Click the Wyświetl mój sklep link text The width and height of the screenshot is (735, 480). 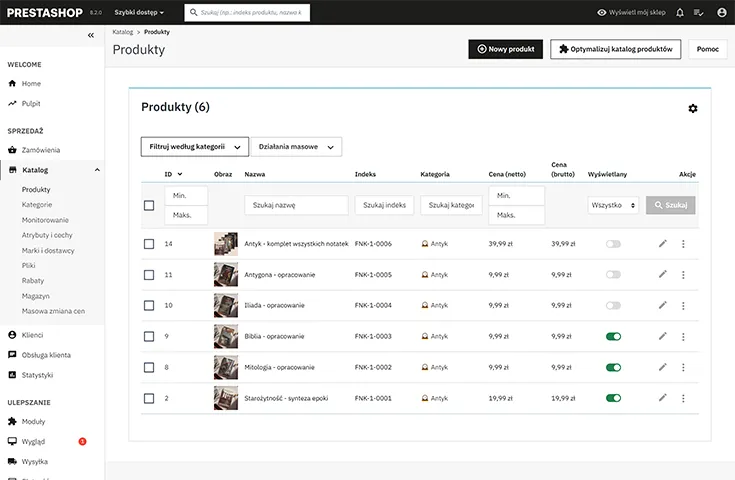click(x=637, y=13)
